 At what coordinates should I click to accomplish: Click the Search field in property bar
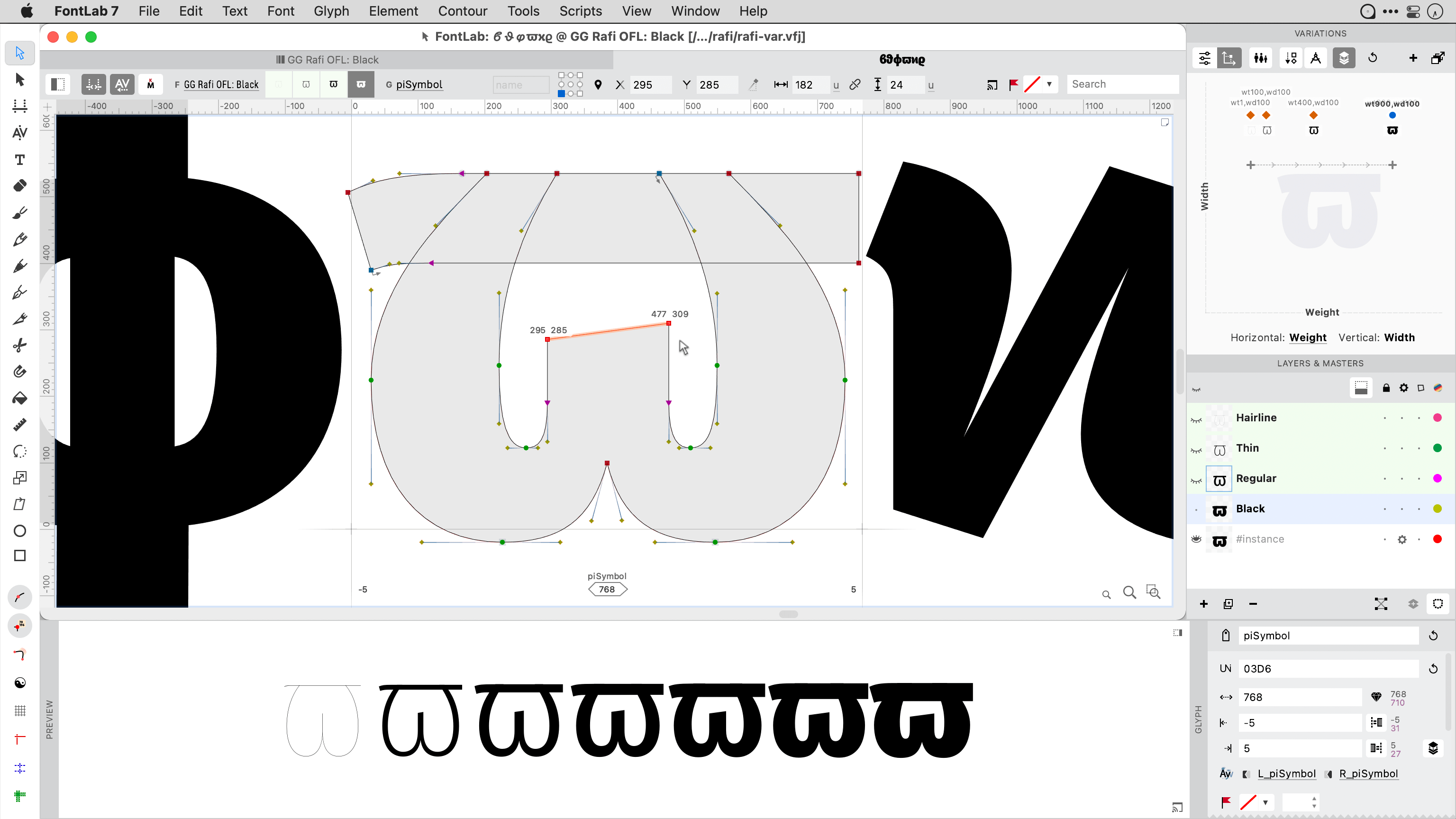pos(1122,84)
